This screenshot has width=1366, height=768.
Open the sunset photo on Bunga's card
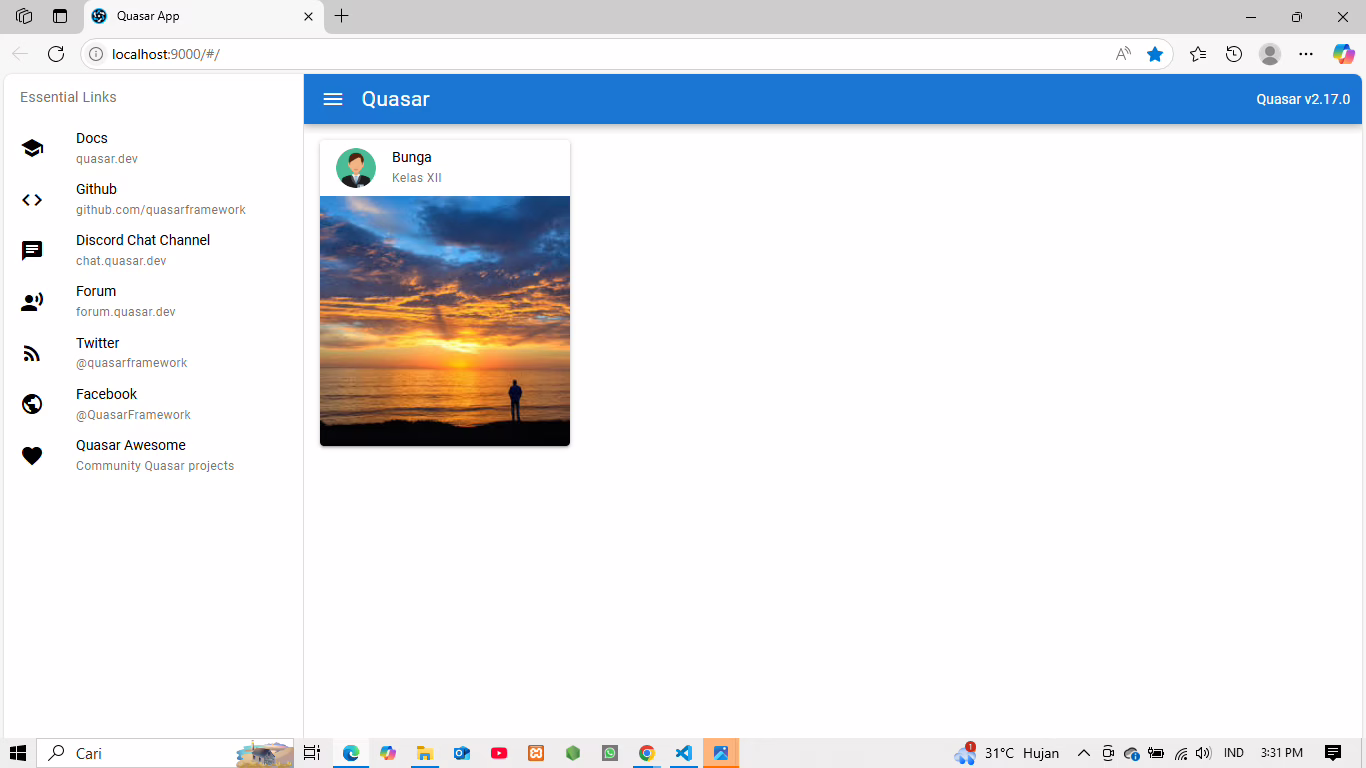(445, 321)
